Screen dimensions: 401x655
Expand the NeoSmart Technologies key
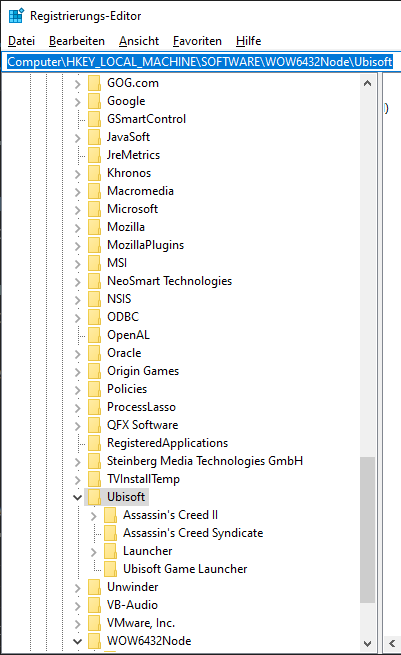point(78,282)
